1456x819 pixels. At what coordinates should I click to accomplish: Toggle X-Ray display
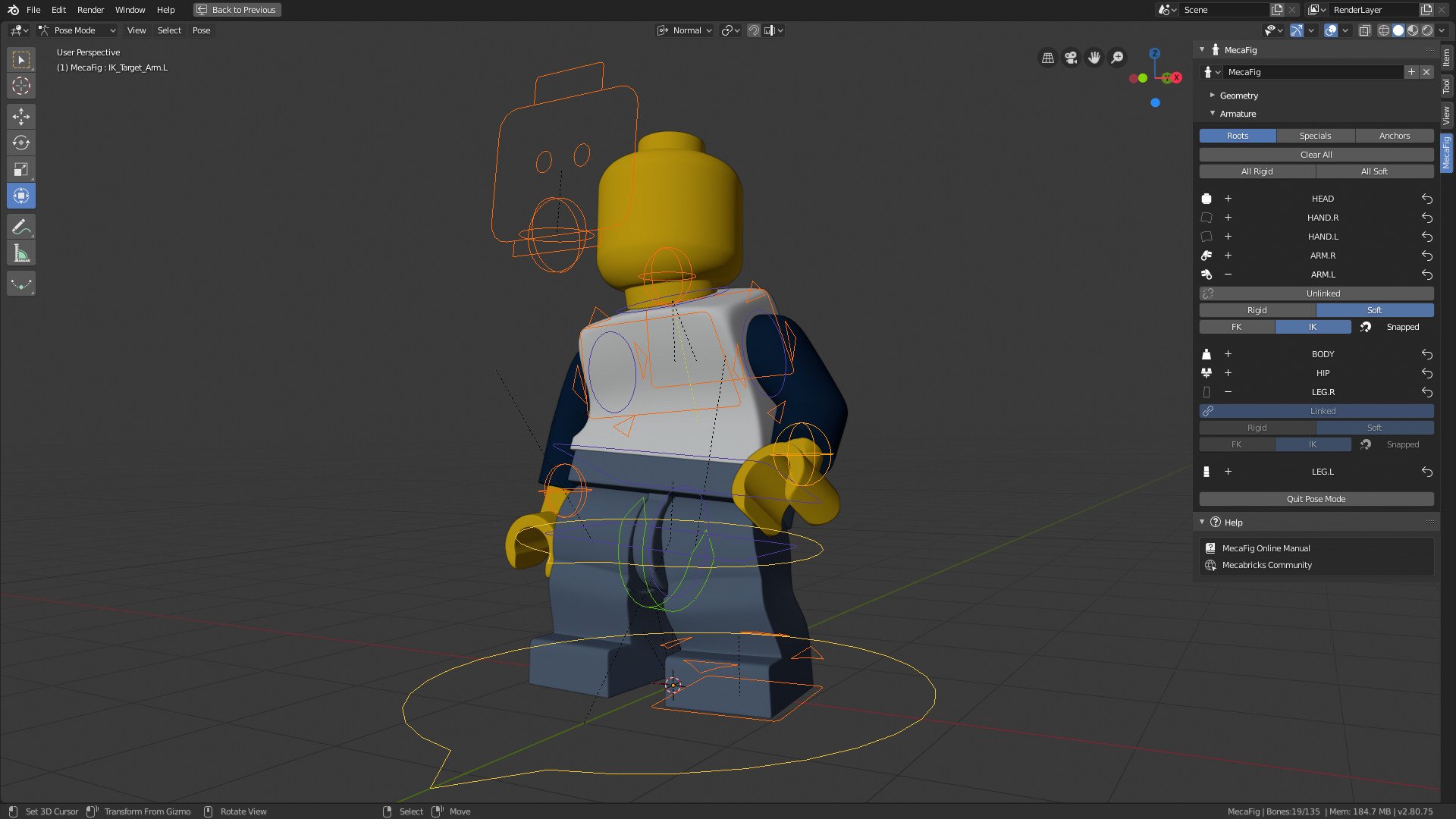pos(1365,30)
